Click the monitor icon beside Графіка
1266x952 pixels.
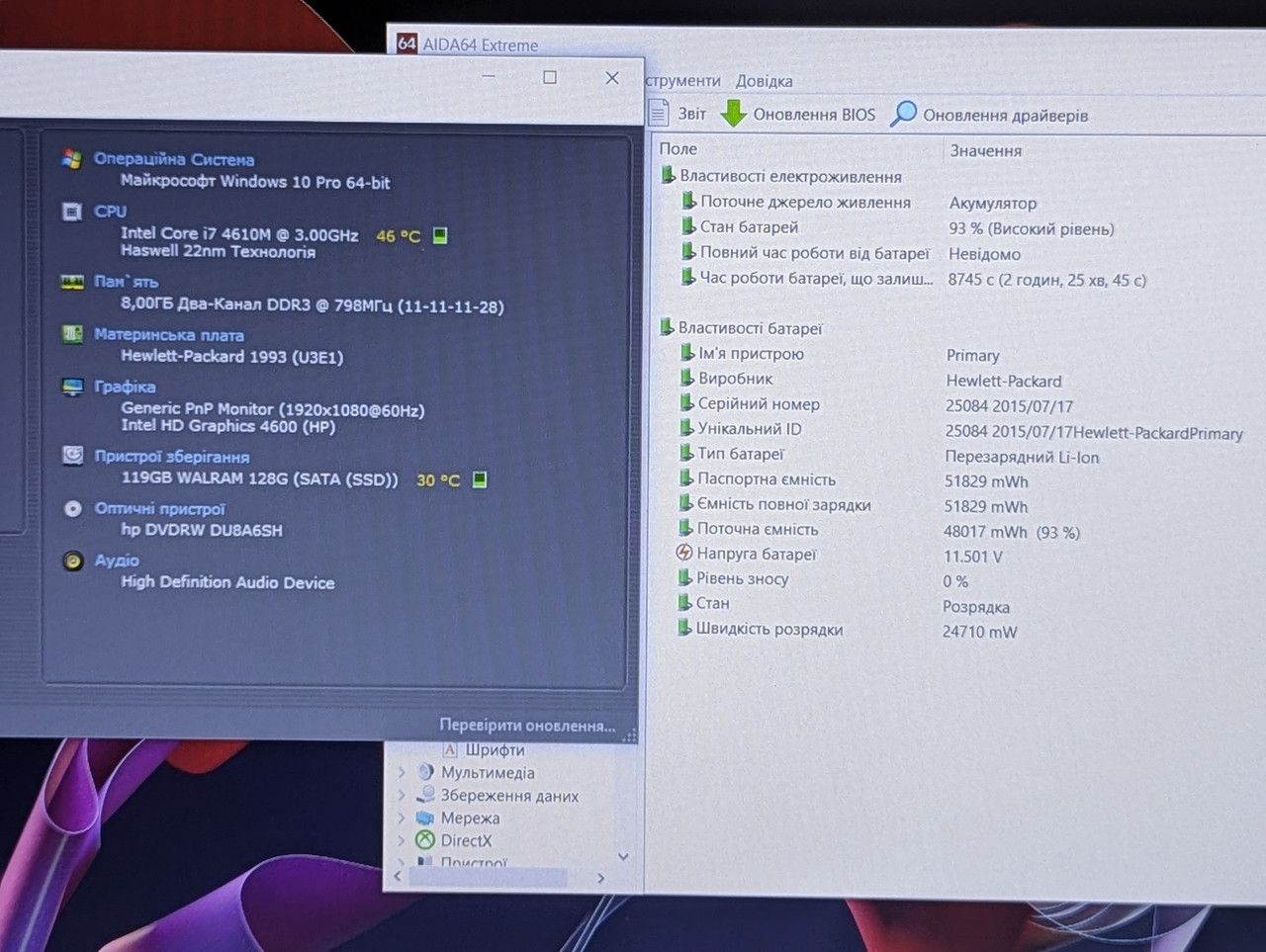click(72, 387)
